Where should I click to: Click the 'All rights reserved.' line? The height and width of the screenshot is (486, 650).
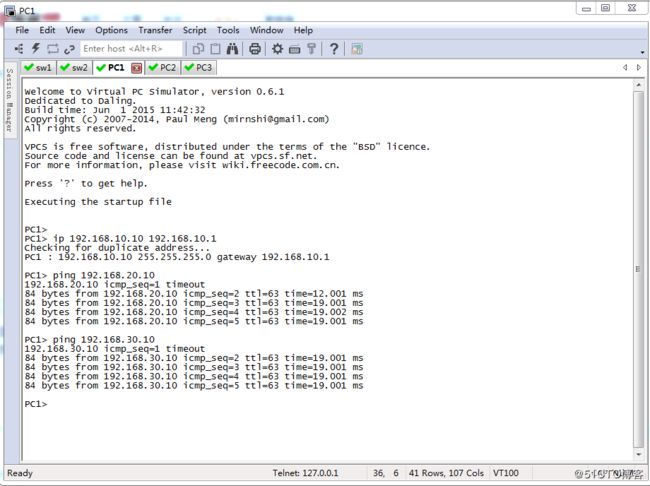click(x=80, y=129)
